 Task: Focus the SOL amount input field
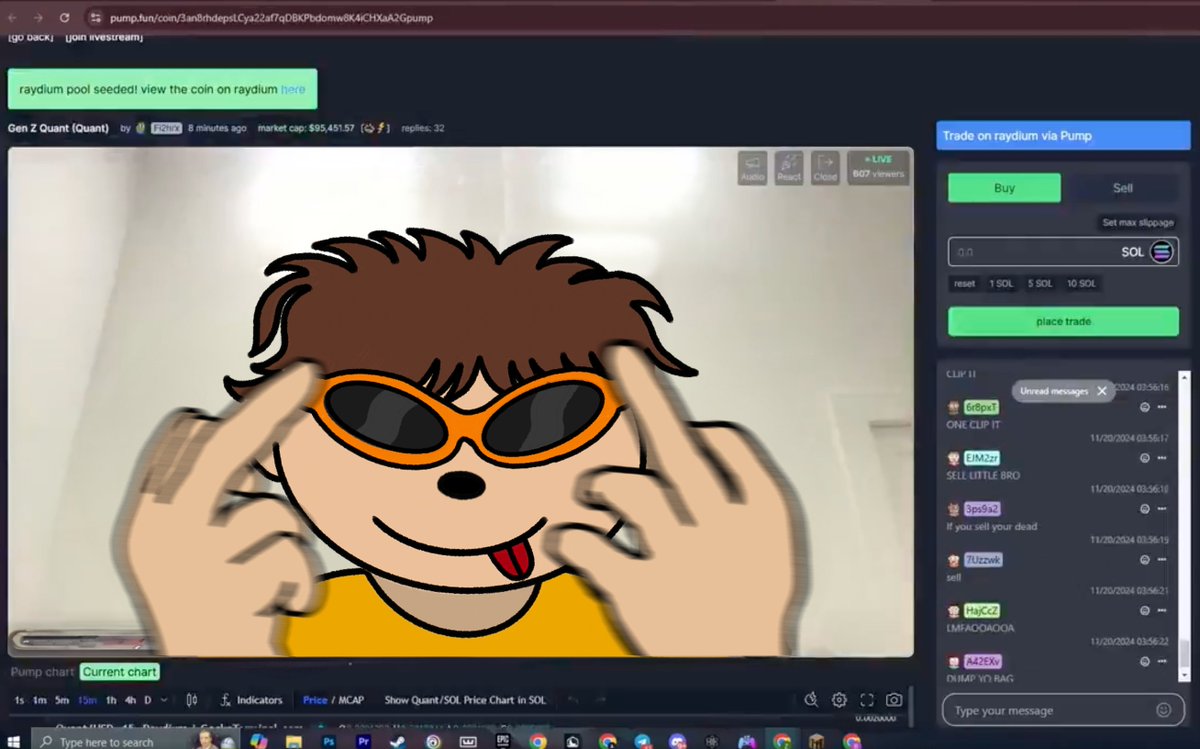[x=1063, y=252]
